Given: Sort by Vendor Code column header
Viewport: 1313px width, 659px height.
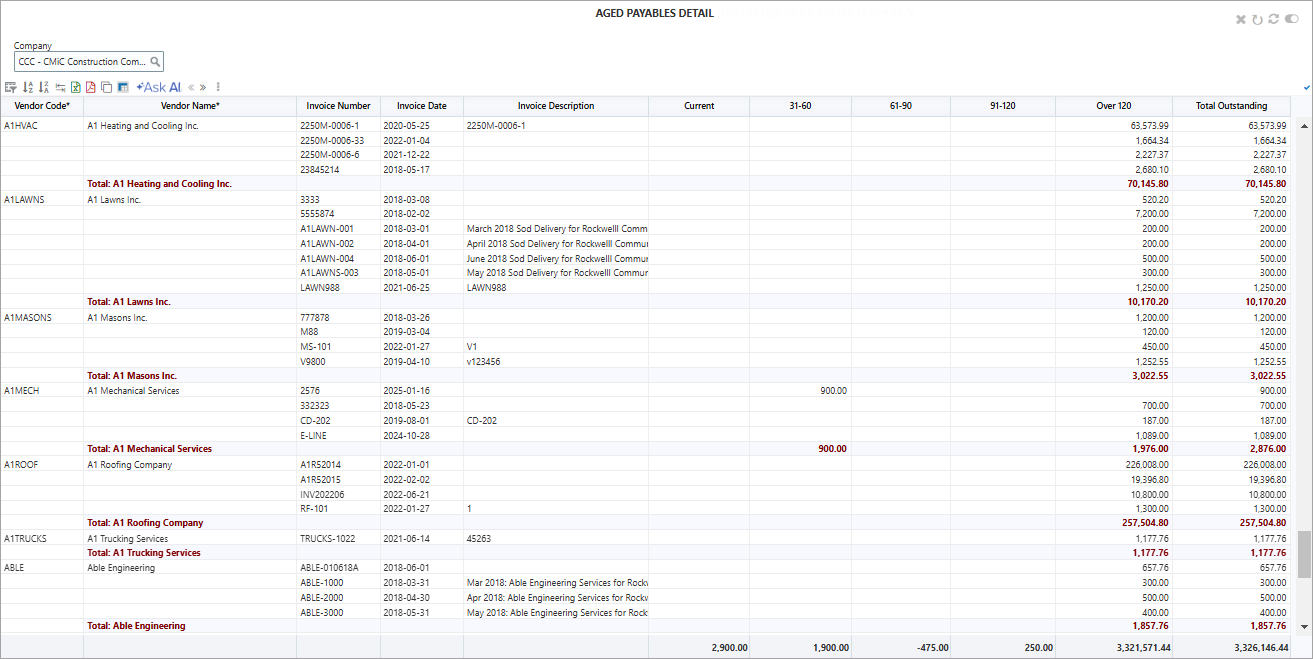Looking at the screenshot, I should [42, 105].
